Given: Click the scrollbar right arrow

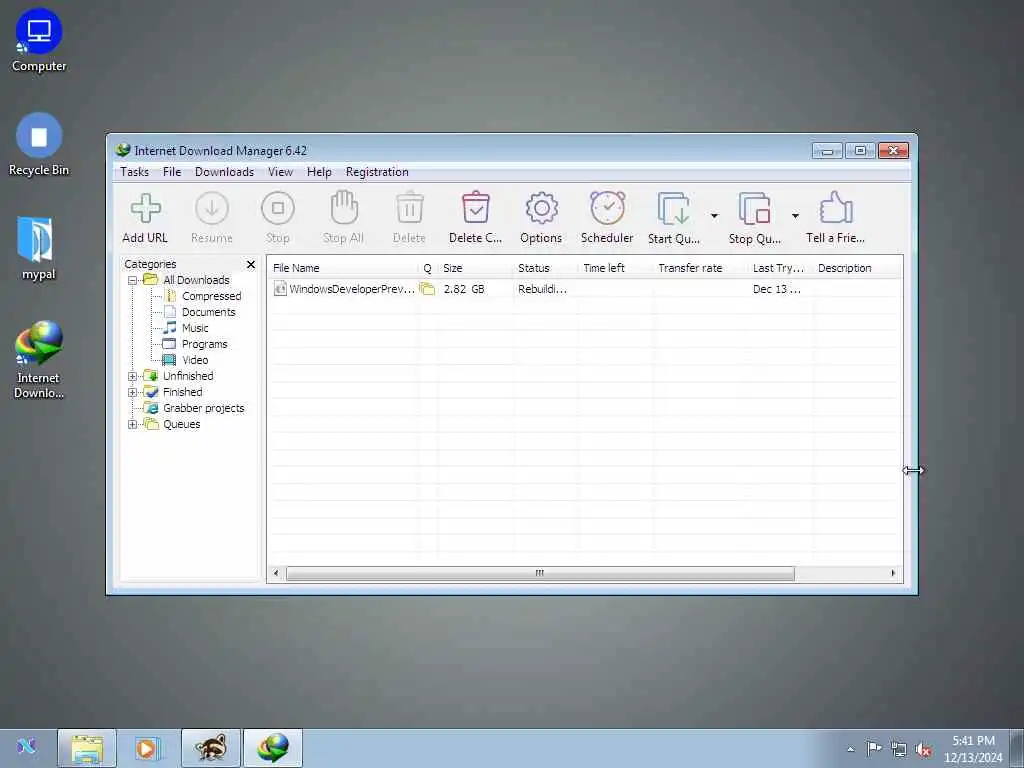Looking at the screenshot, I should pos(893,573).
